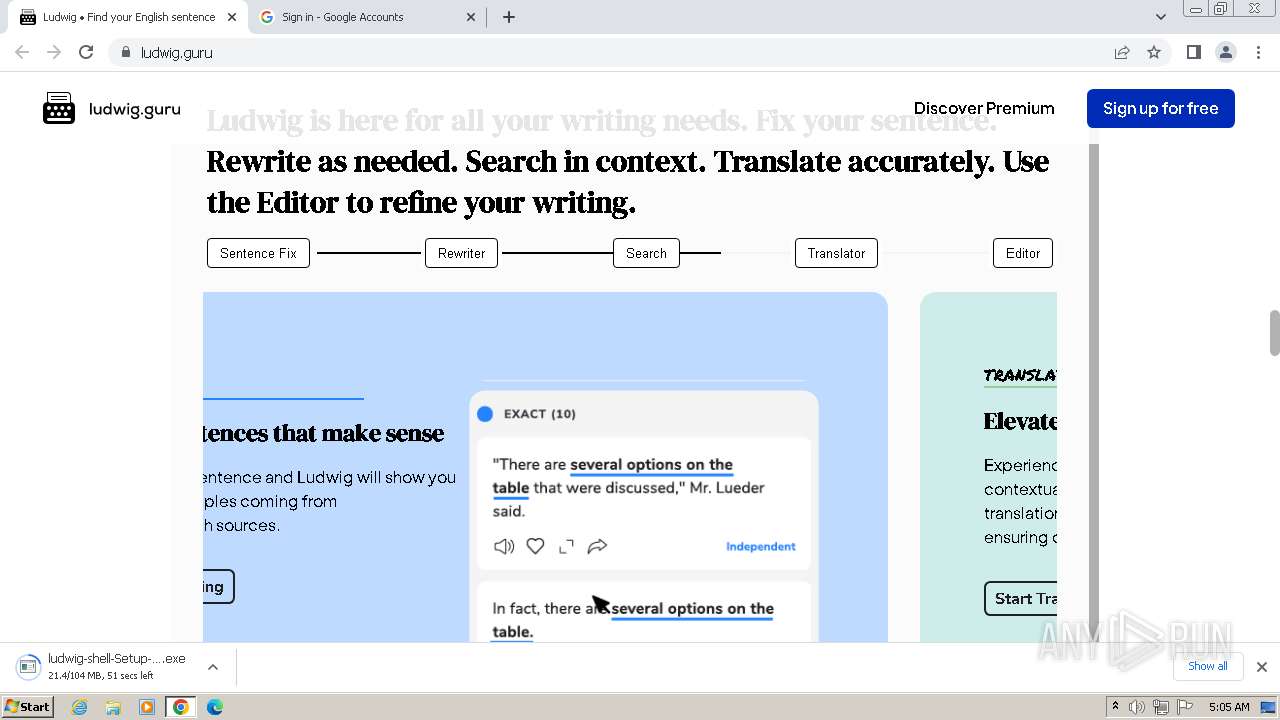Viewport: 1280px width, 720px height.
Task: Favorite the sentence with the heart icon
Action: tap(536, 546)
